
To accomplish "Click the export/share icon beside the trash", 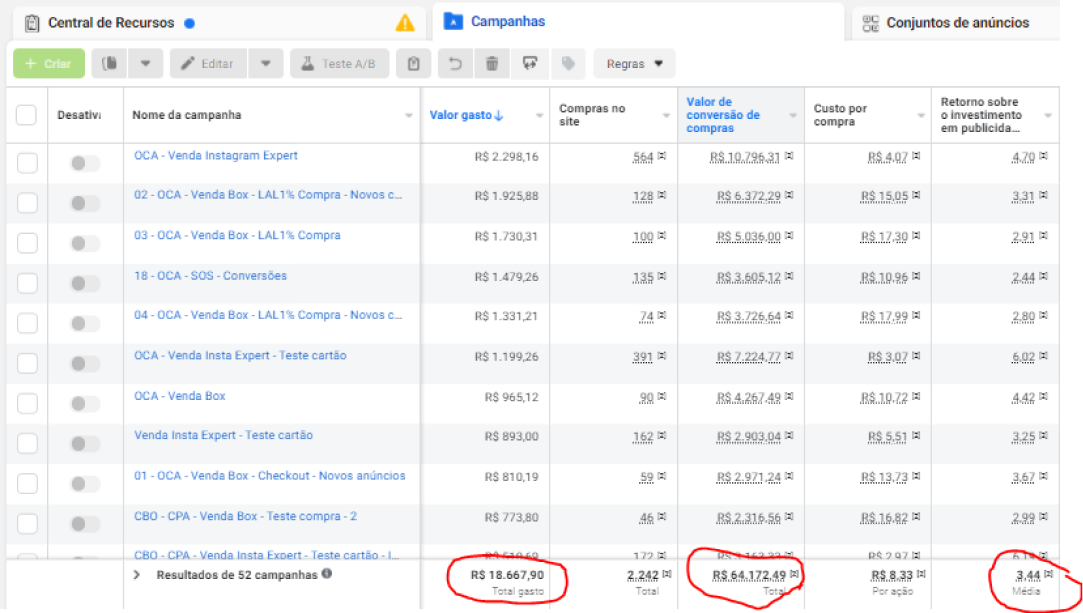I will coord(530,64).
